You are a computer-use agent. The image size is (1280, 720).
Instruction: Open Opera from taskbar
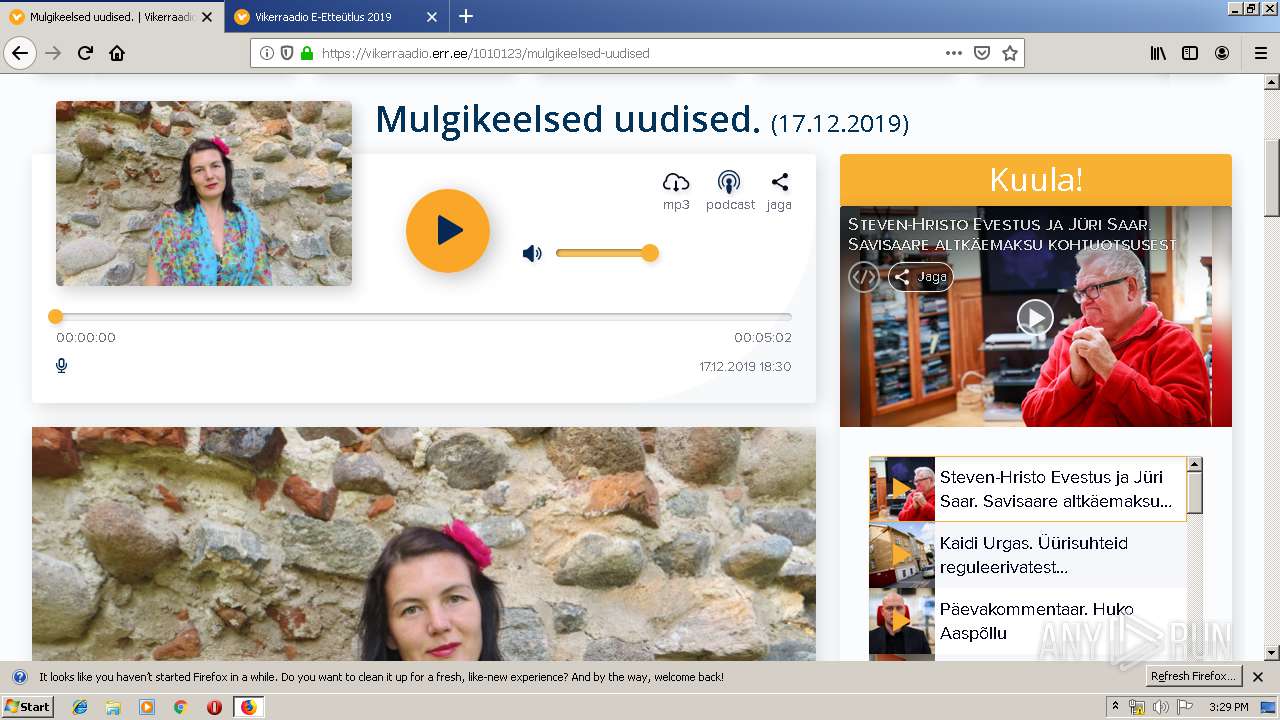coord(214,707)
